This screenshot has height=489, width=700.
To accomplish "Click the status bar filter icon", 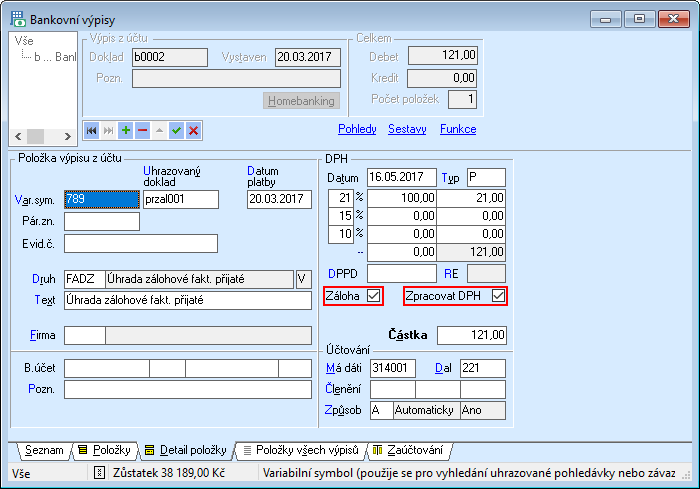I will (99, 472).
